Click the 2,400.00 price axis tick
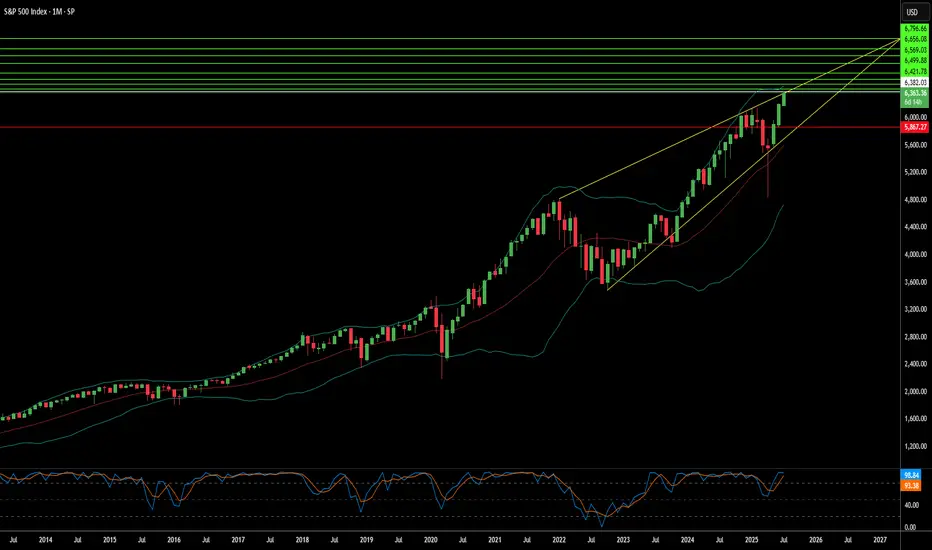 click(x=915, y=364)
